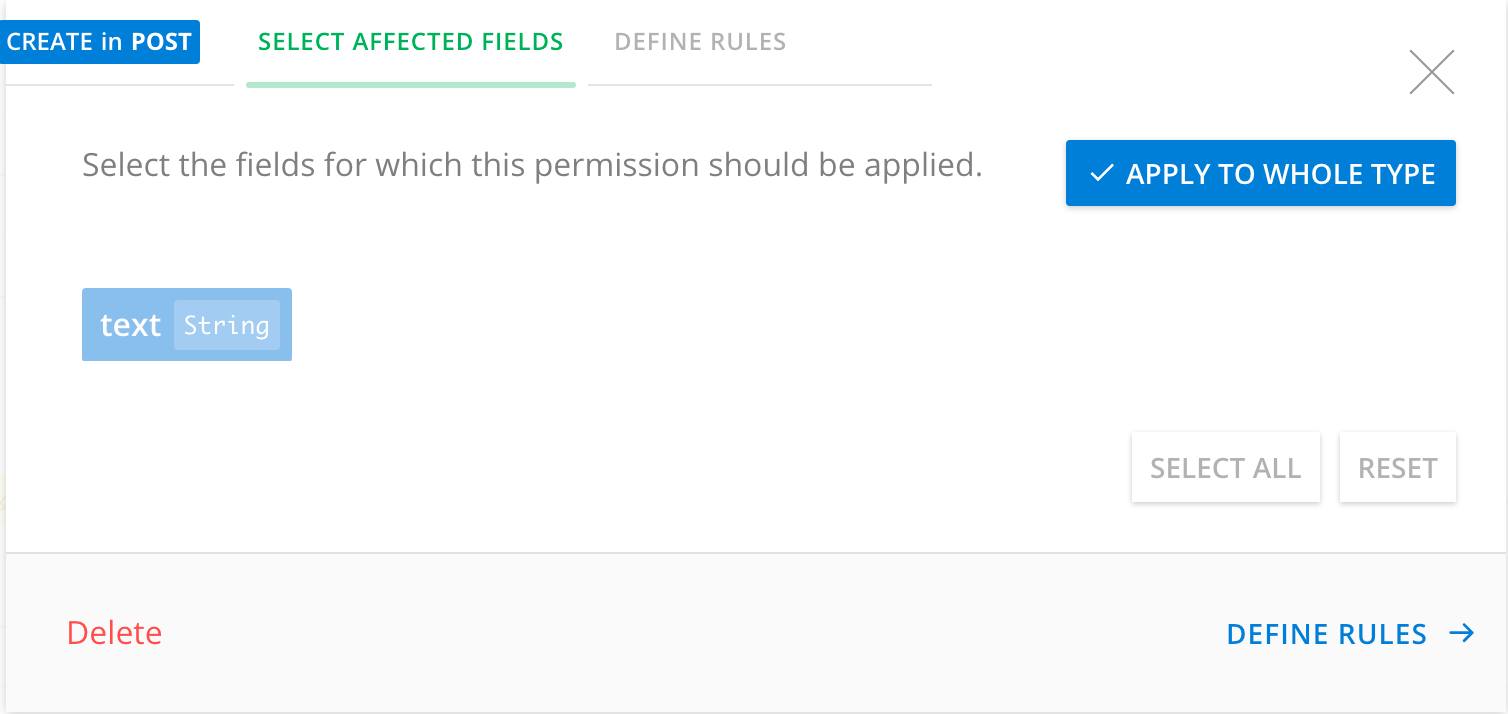
Task: Delete this permission via the red Delete link
Action: pyautogui.click(x=114, y=633)
